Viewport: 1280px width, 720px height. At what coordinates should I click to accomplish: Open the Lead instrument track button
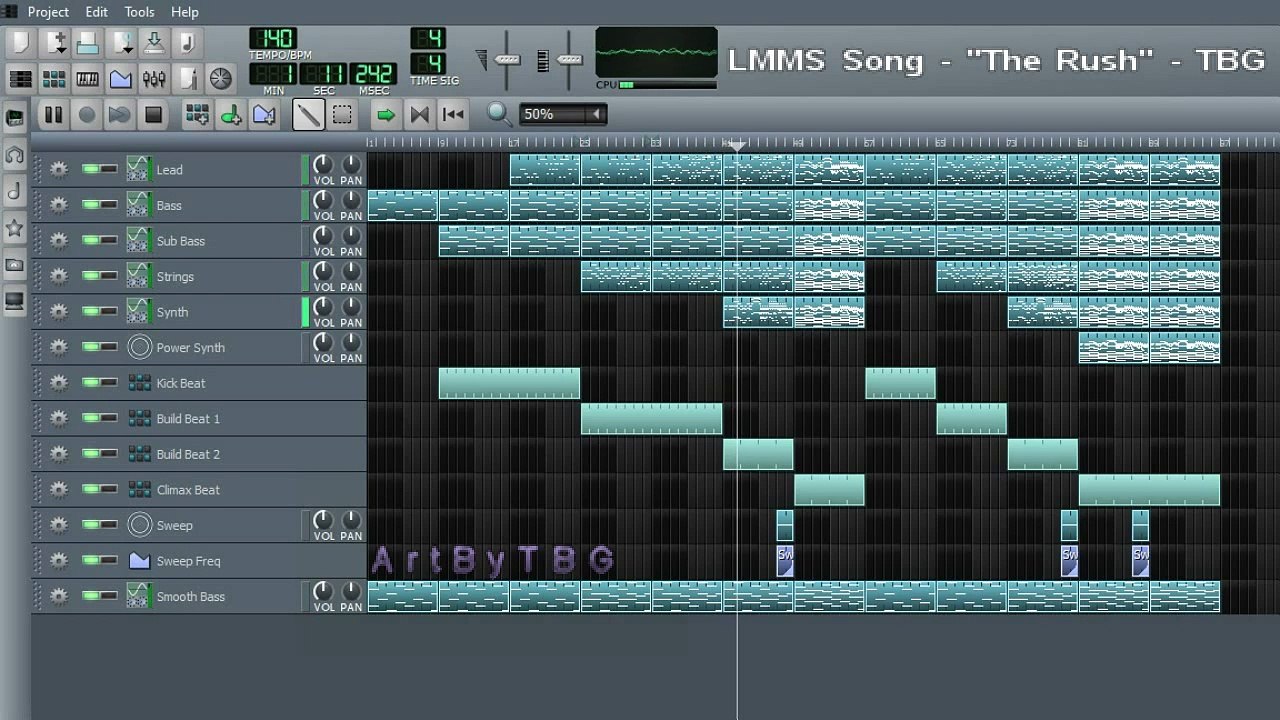tap(213, 170)
